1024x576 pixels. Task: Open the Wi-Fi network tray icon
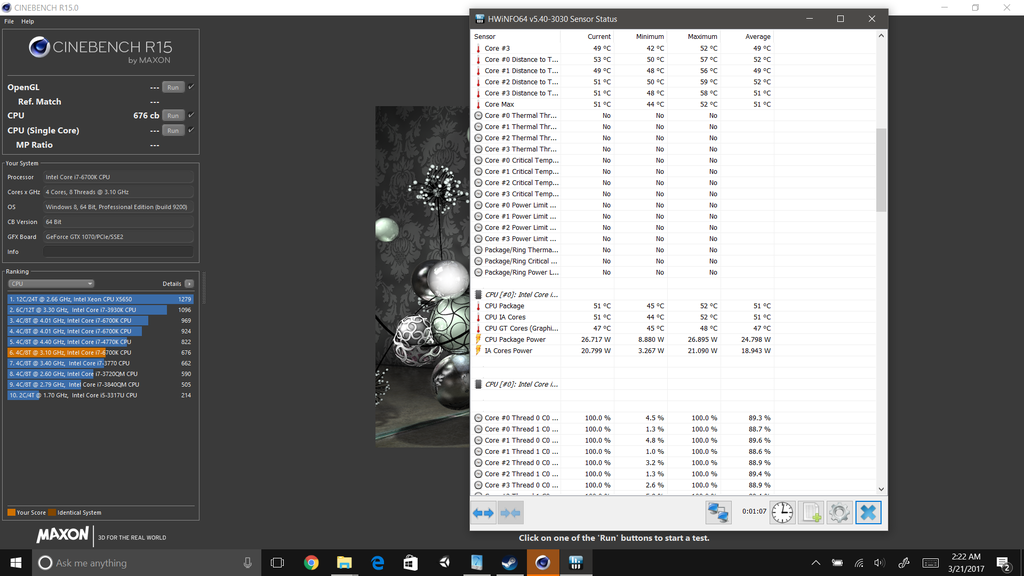click(x=859, y=562)
